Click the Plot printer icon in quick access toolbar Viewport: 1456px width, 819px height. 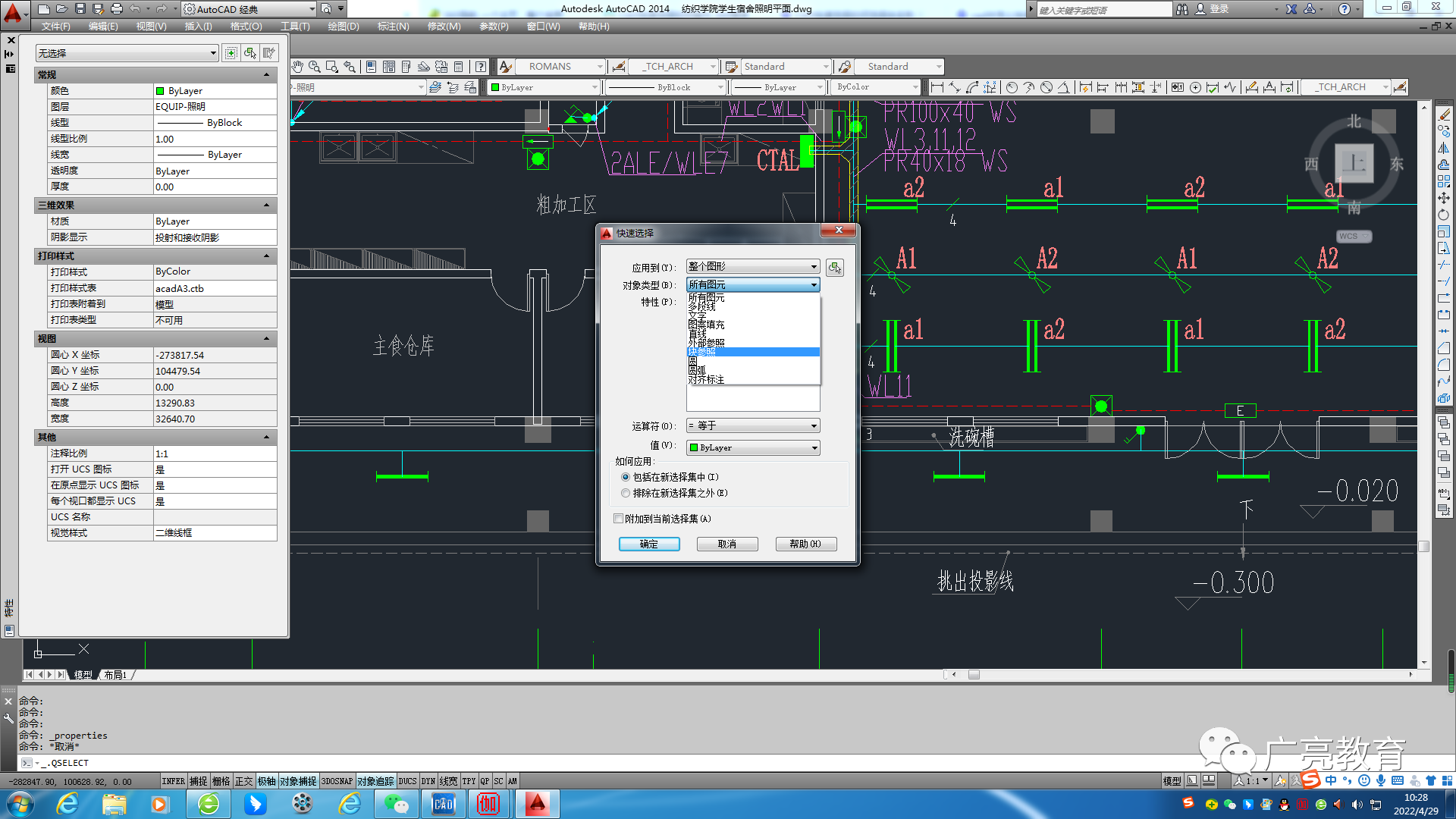coord(116,9)
